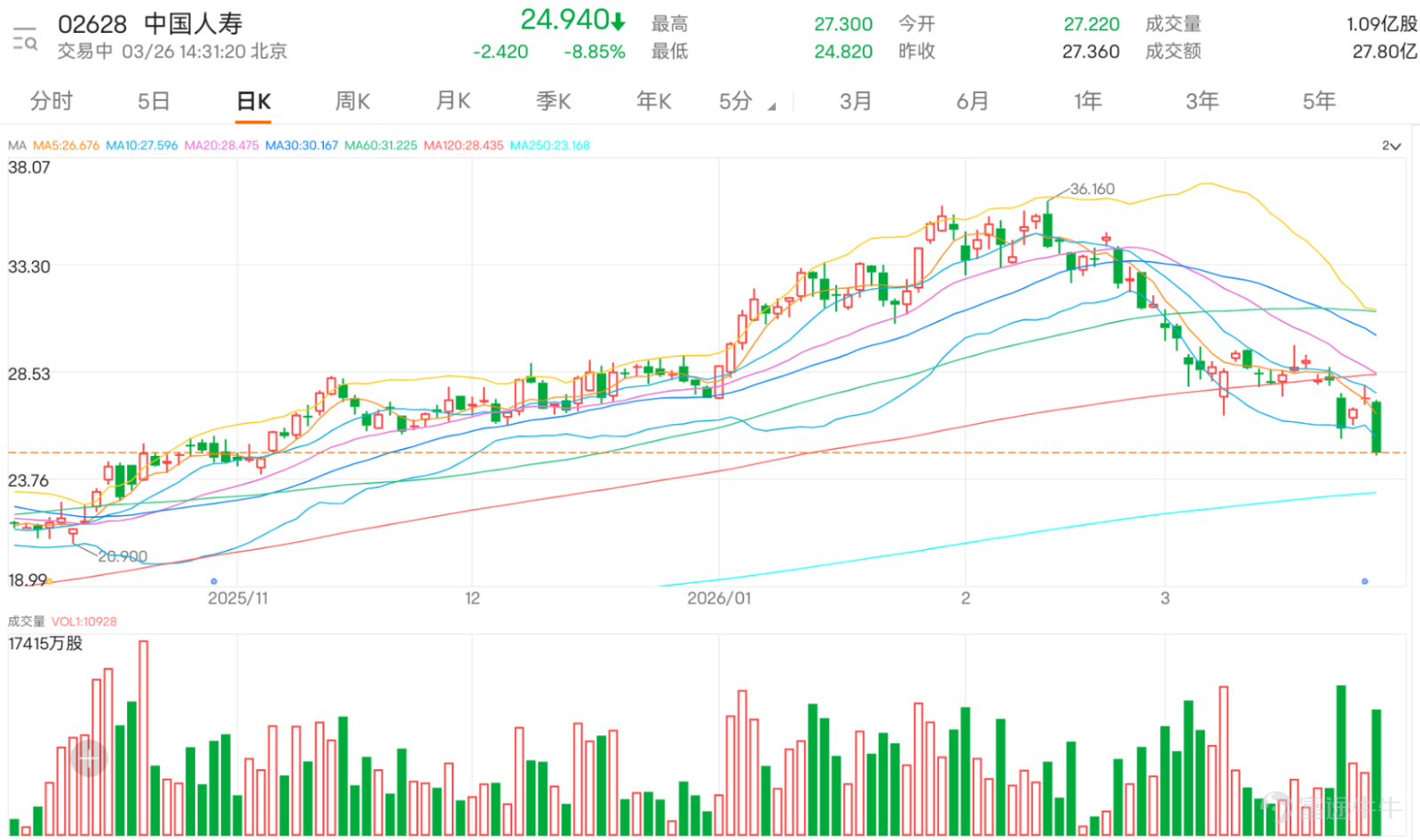Choose the 1年 time range
This screenshot has height=840, width=1420.
coord(1087,101)
